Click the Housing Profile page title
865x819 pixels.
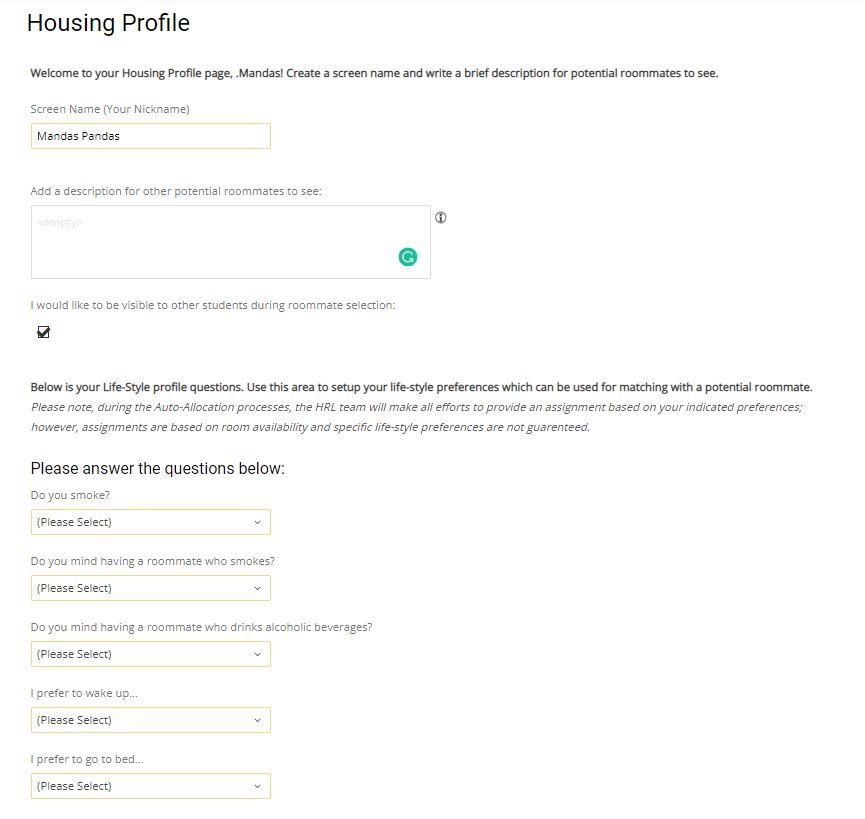(108, 23)
